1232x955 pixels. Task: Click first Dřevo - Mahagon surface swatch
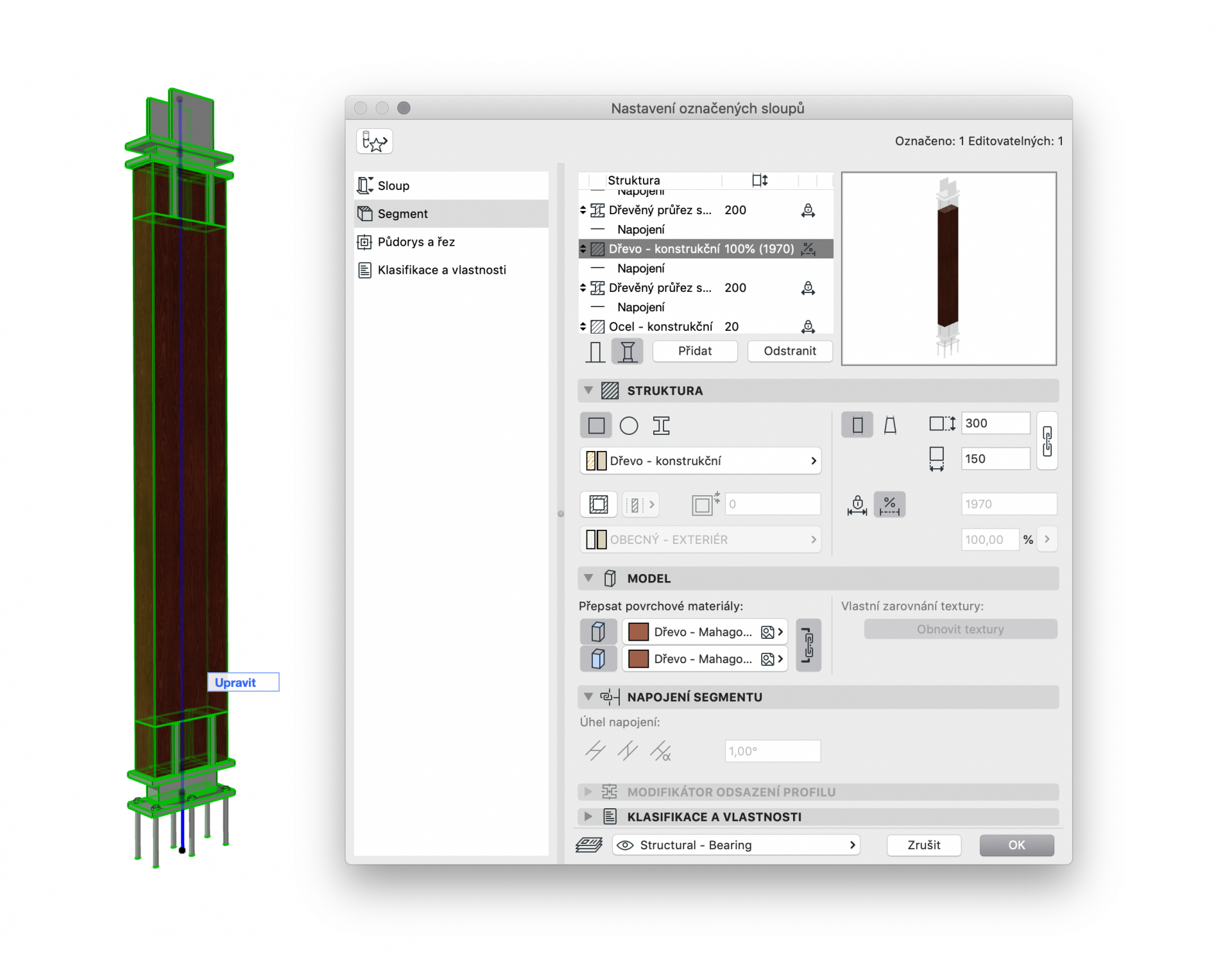coord(638,632)
